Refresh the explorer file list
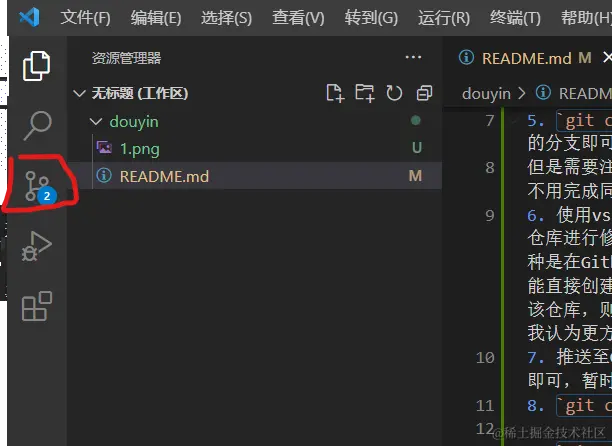Image resolution: width=612 pixels, height=446 pixels. coord(394,93)
